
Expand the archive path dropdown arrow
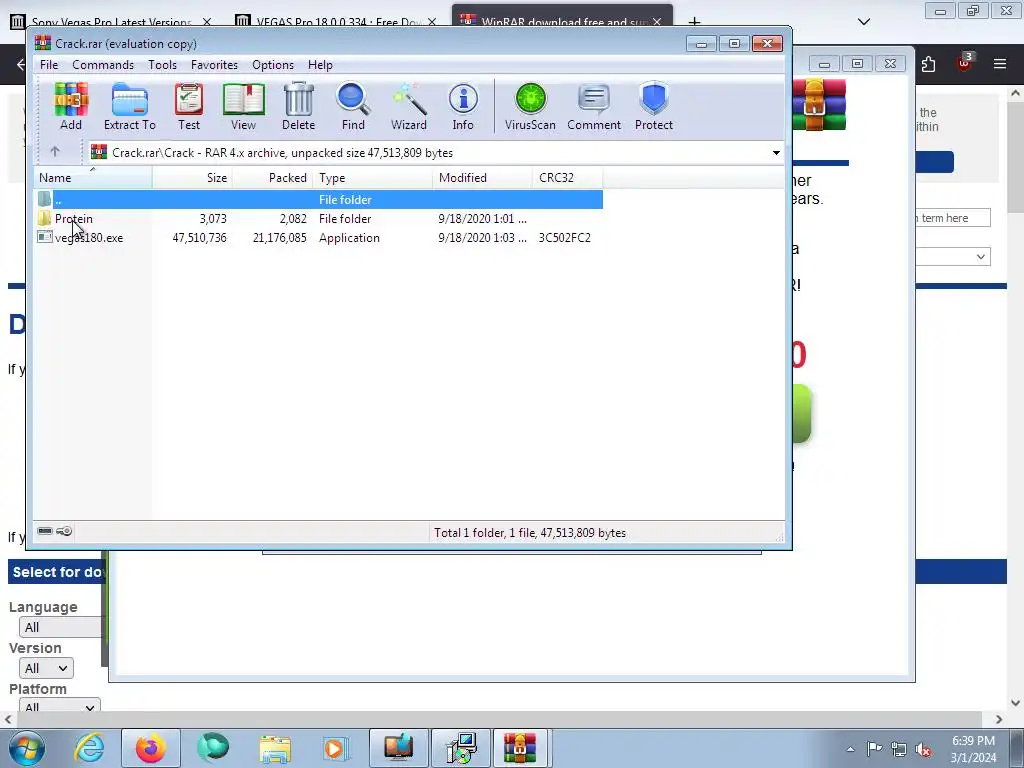[x=776, y=153]
